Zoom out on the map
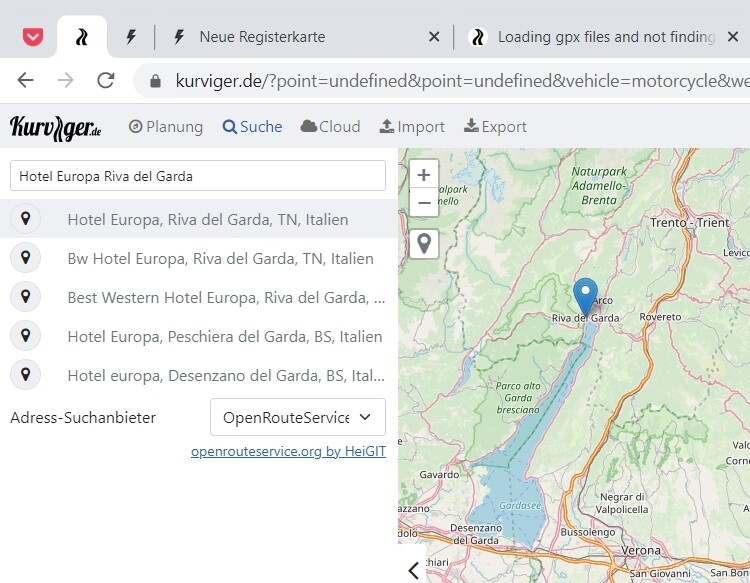The height and width of the screenshot is (583, 750). (x=424, y=203)
